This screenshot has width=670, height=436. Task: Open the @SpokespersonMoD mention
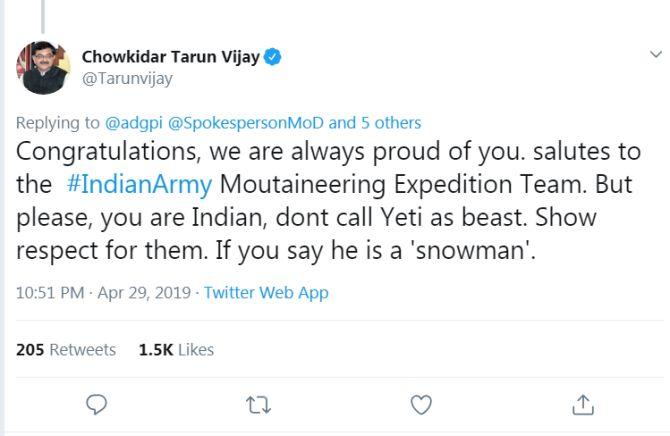tap(246, 123)
